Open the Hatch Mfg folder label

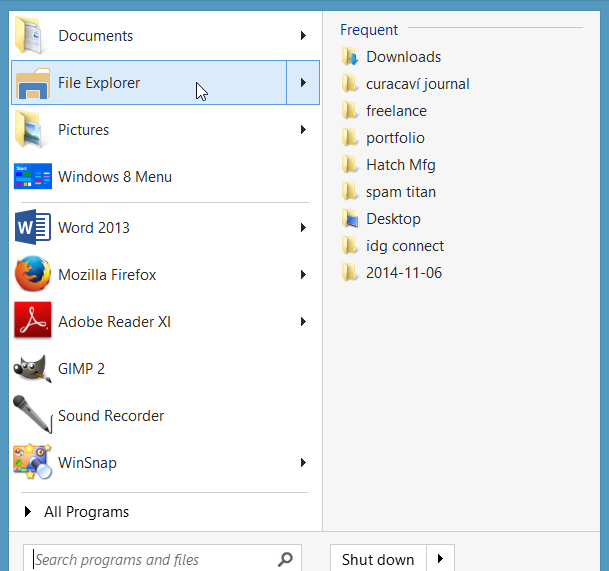click(x=401, y=165)
